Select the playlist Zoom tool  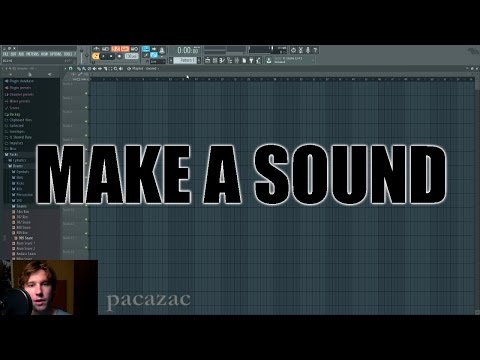pos(115,68)
